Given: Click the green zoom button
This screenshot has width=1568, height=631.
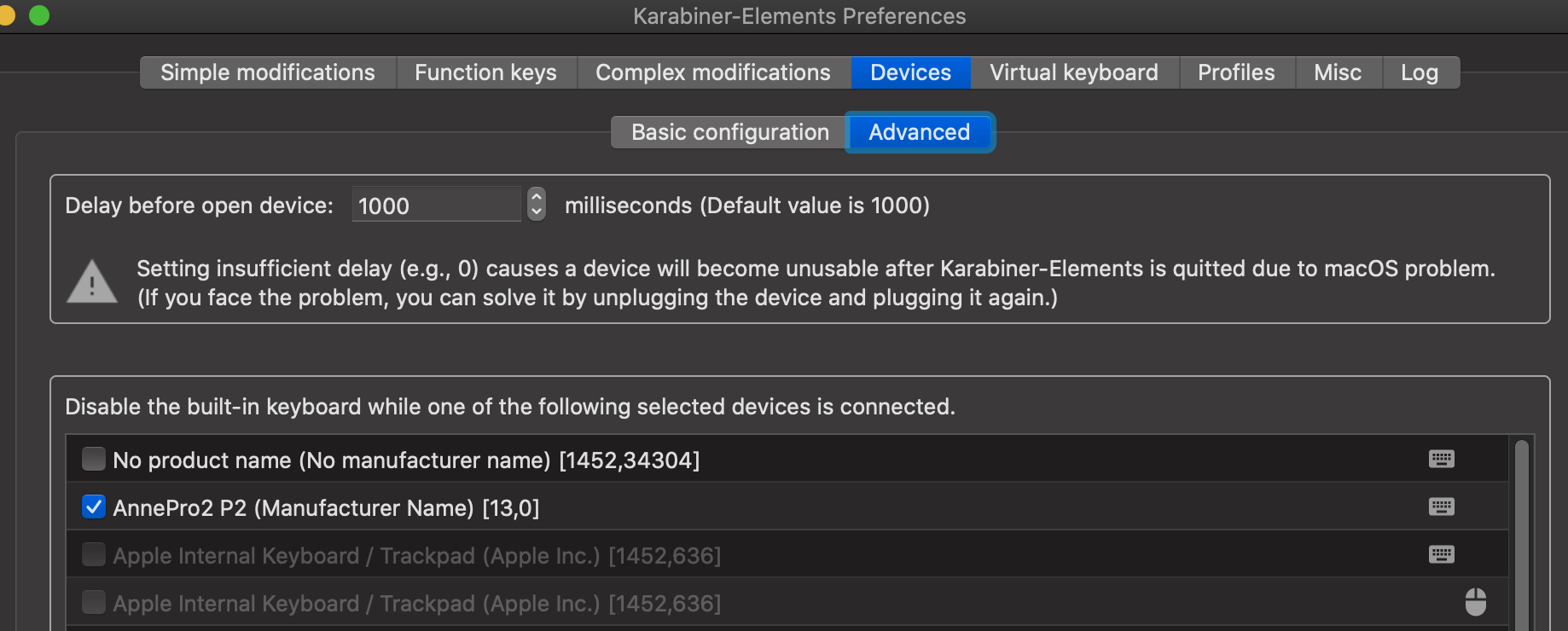Looking at the screenshot, I should pos(38,14).
